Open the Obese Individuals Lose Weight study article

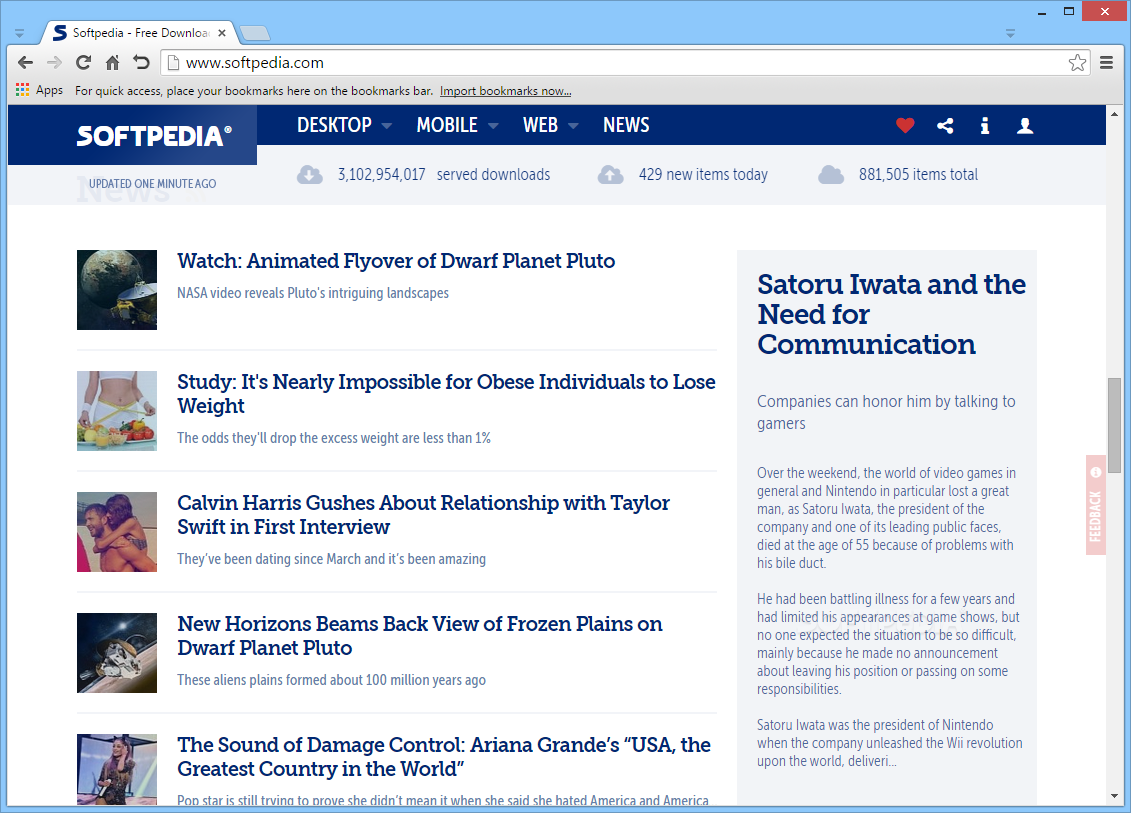pos(446,393)
